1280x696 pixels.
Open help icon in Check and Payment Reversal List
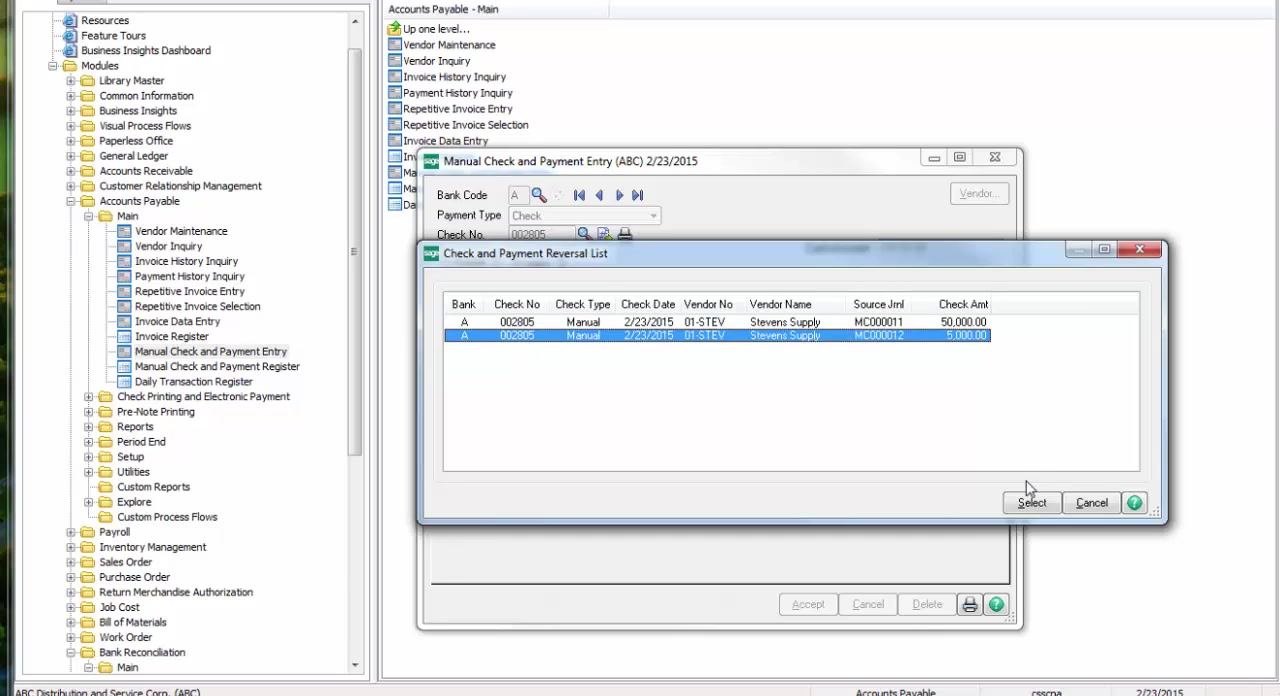point(1134,503)
